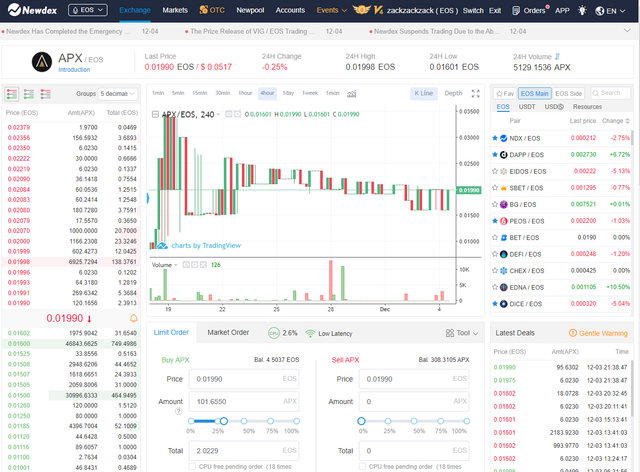Toggle light/dark theme bulb icon
640x472 pixels.
[582, 11]
